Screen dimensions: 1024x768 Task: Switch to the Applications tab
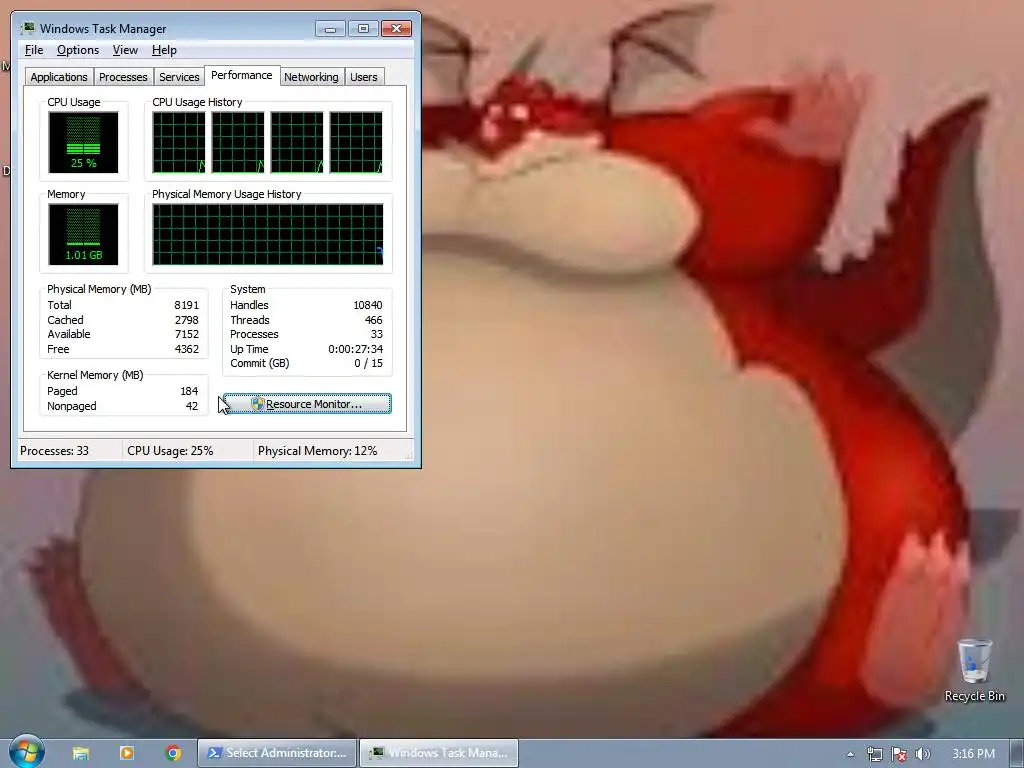[x=59, y=77]
